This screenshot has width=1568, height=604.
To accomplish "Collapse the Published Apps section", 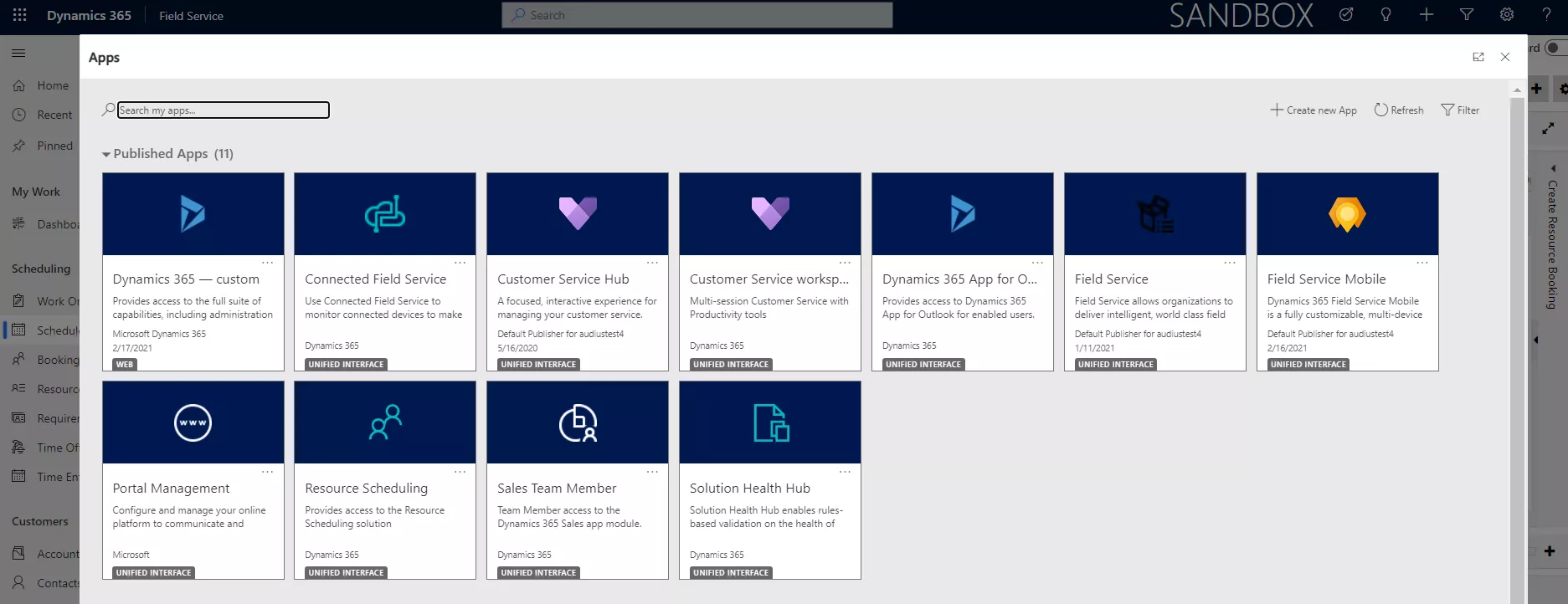I will tap(106, 154).
